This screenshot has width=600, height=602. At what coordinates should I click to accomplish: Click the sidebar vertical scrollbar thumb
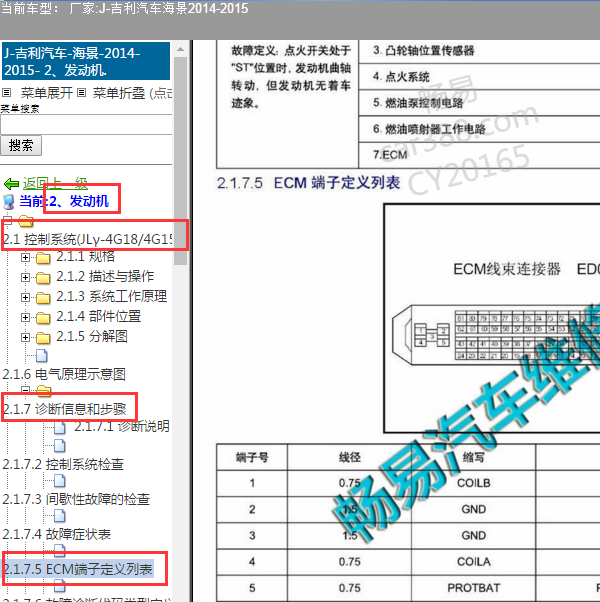(x=180, y=161)
